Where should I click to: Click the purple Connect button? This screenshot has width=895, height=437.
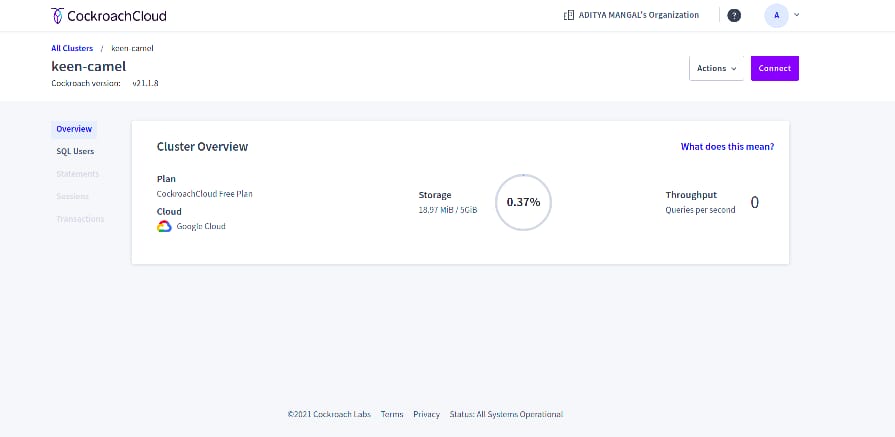pyautogui.click(x=775, y=68)
